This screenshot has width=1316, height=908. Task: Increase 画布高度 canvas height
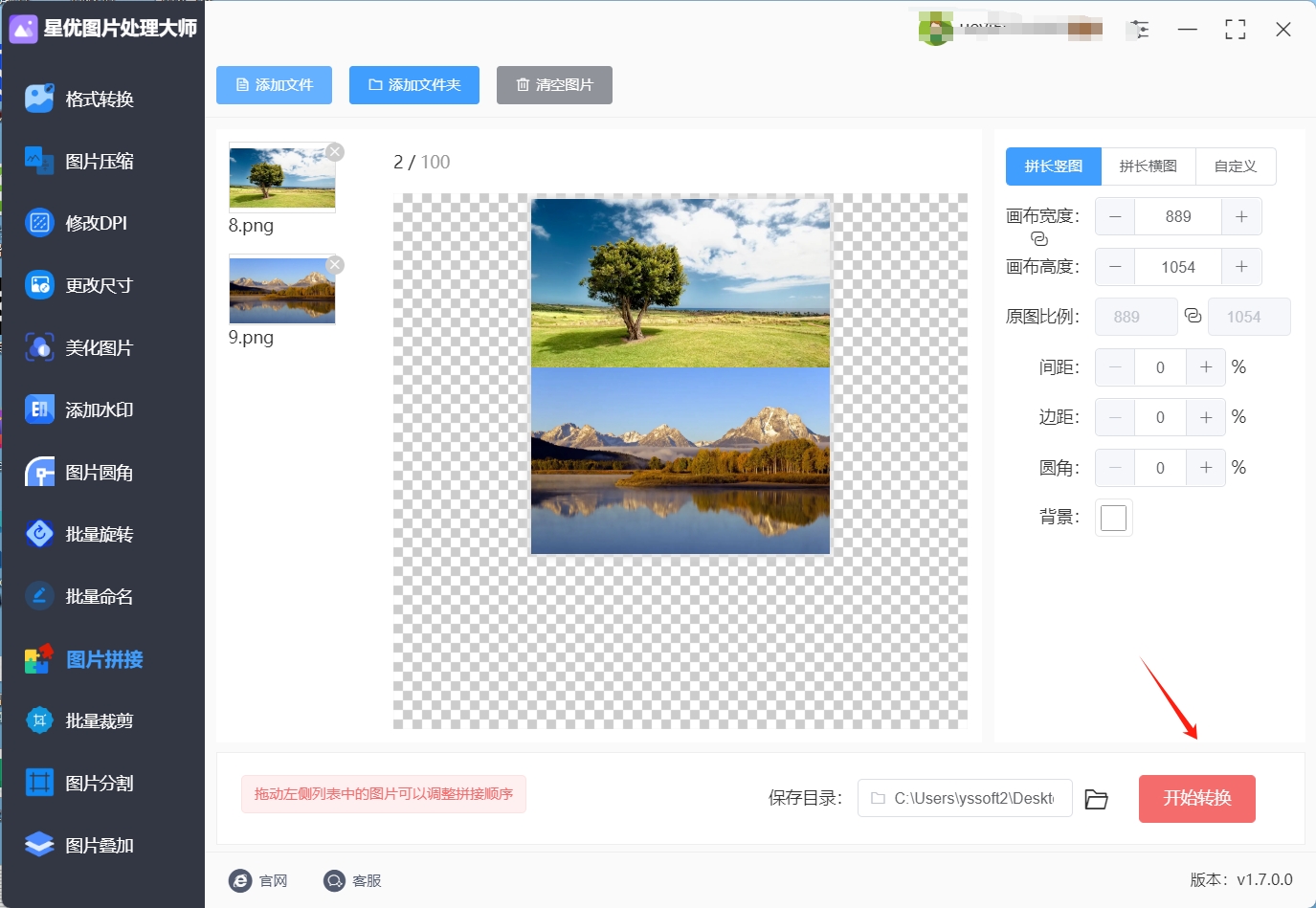tap(1241, 267)
